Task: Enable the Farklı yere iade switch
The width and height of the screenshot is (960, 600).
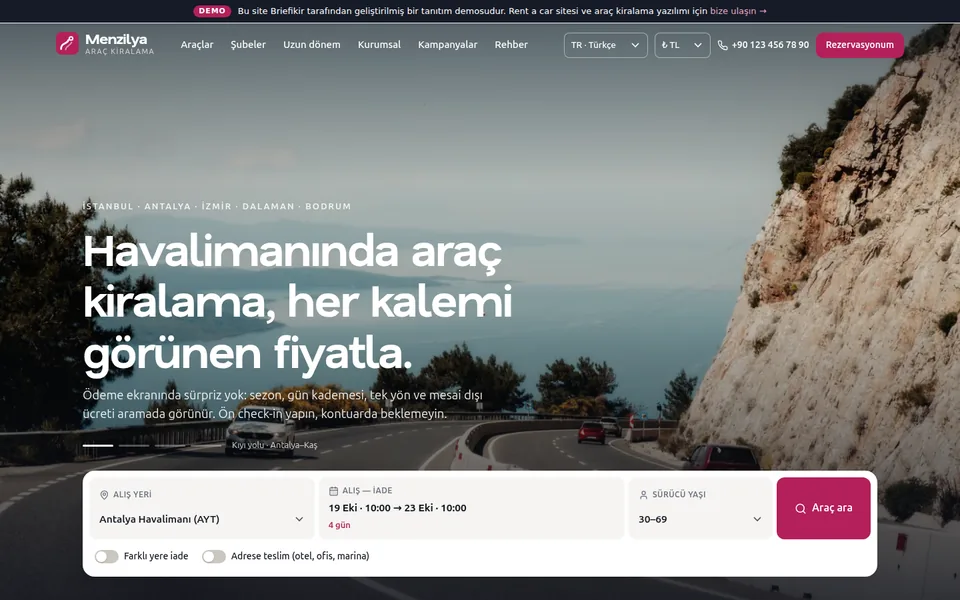Action: point(107,557)
